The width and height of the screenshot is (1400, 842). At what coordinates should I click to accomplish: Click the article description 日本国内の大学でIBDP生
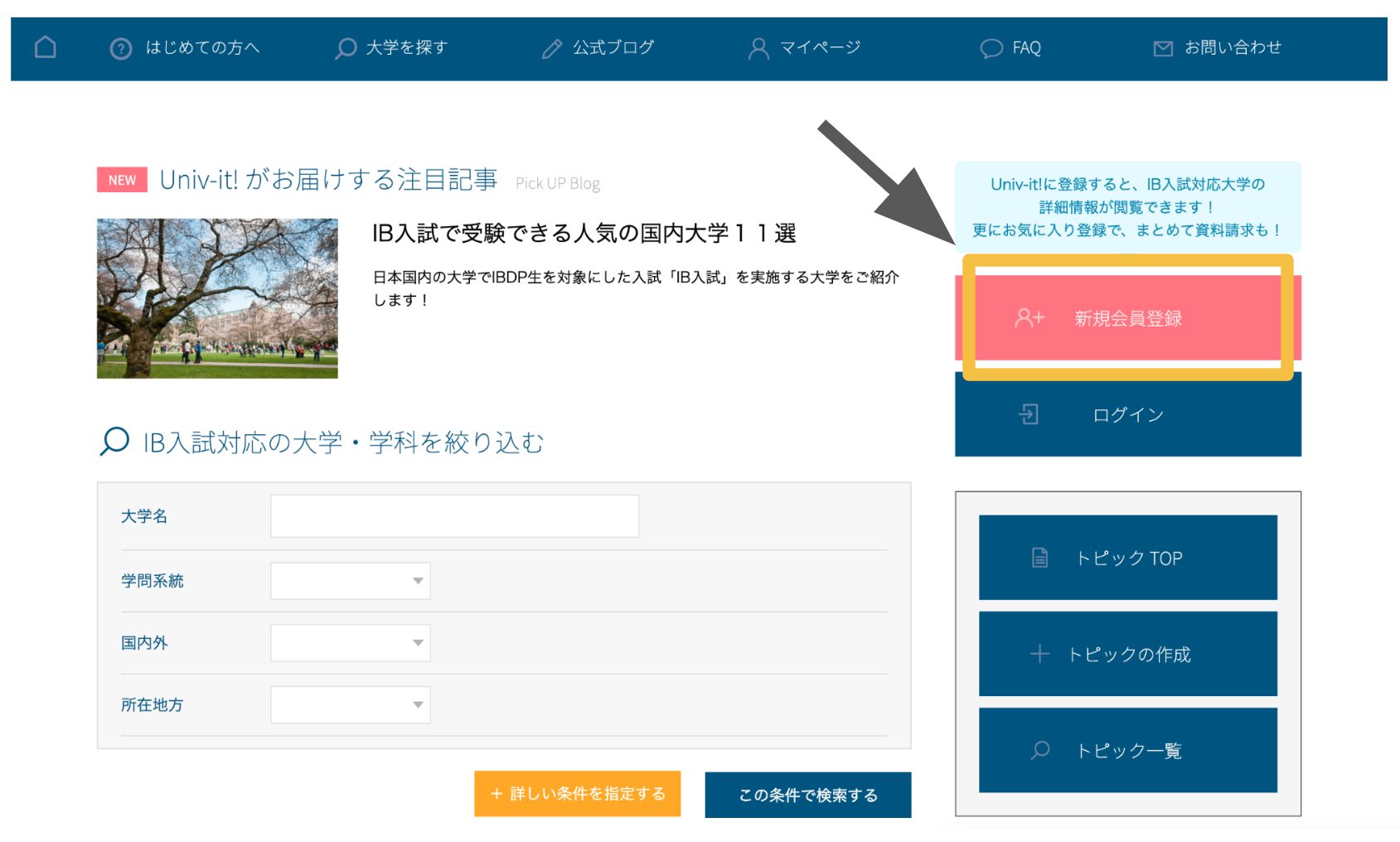(636, 288)
